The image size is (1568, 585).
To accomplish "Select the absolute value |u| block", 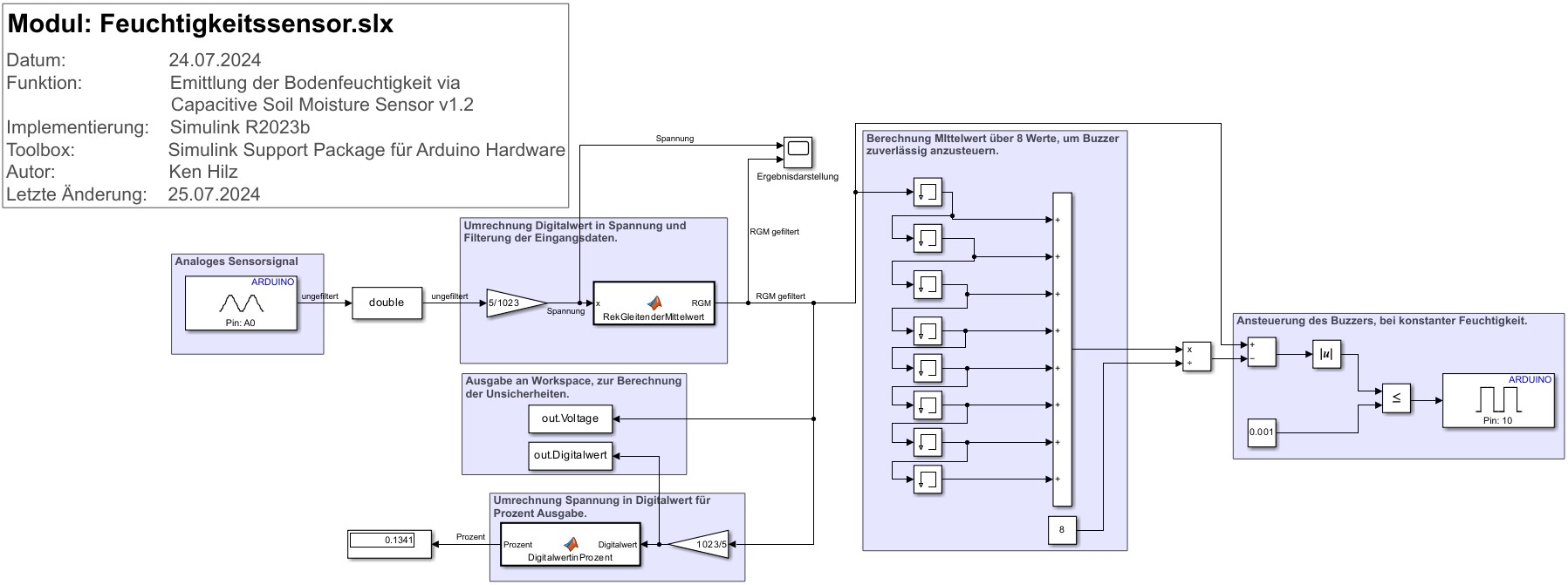I will pos(1326,354).
